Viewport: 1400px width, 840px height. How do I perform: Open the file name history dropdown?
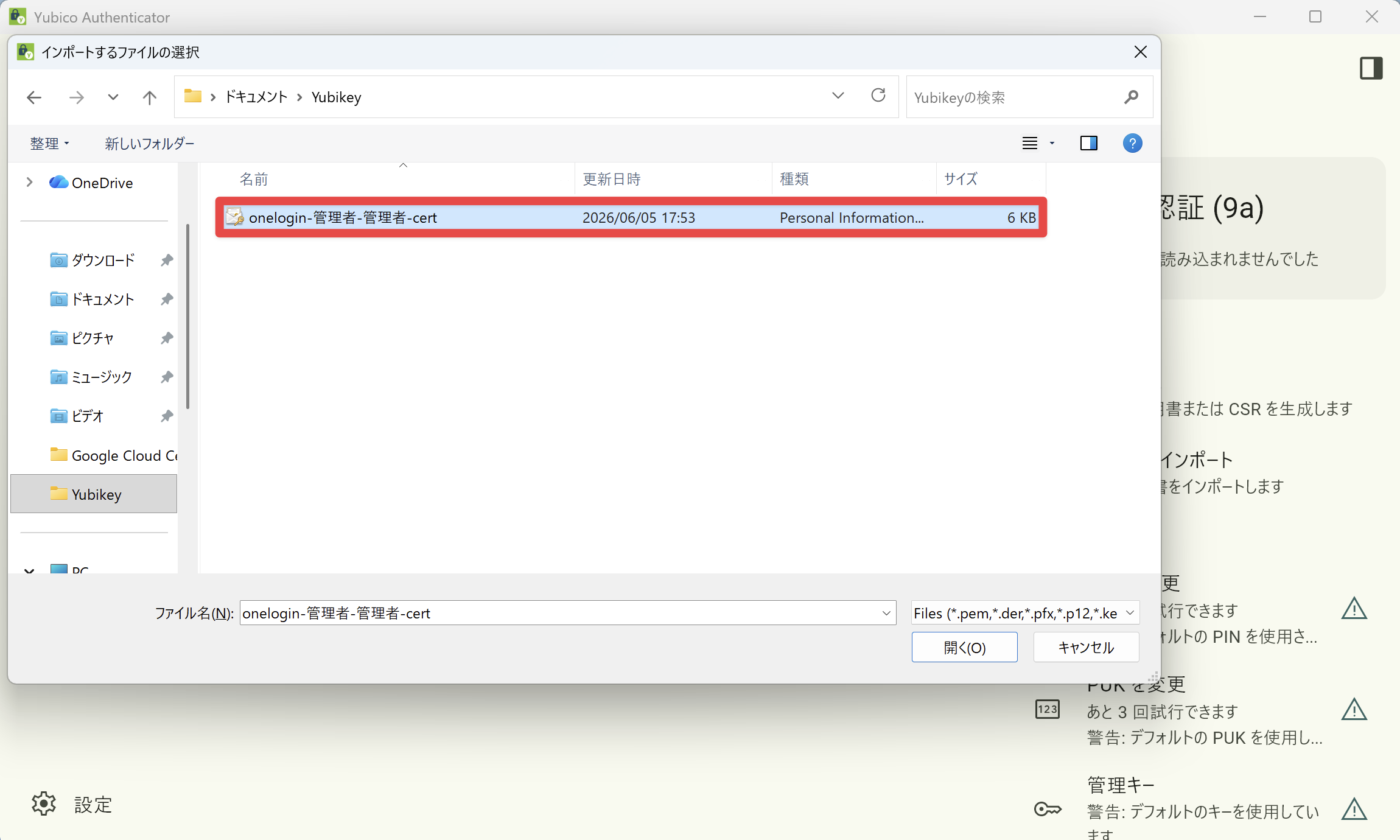[x=886, y=613]
